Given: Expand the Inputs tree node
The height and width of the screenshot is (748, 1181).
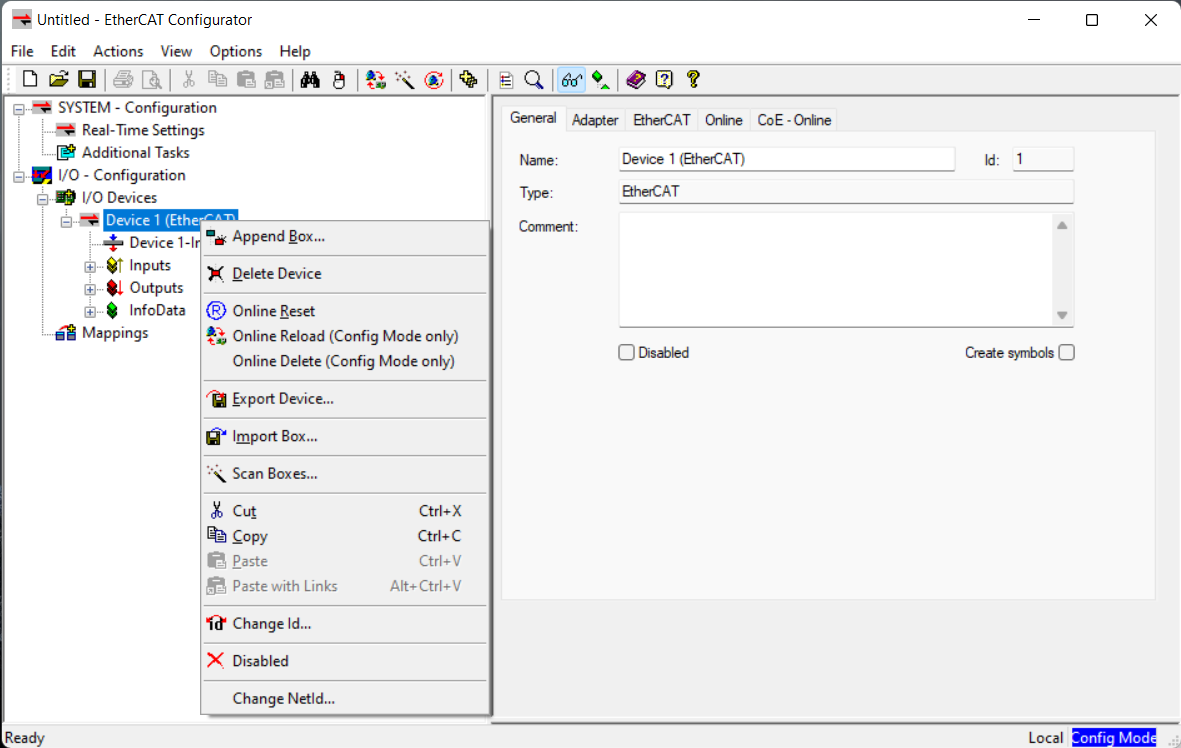Looking at the screenshot, I should tap(90, 267).
